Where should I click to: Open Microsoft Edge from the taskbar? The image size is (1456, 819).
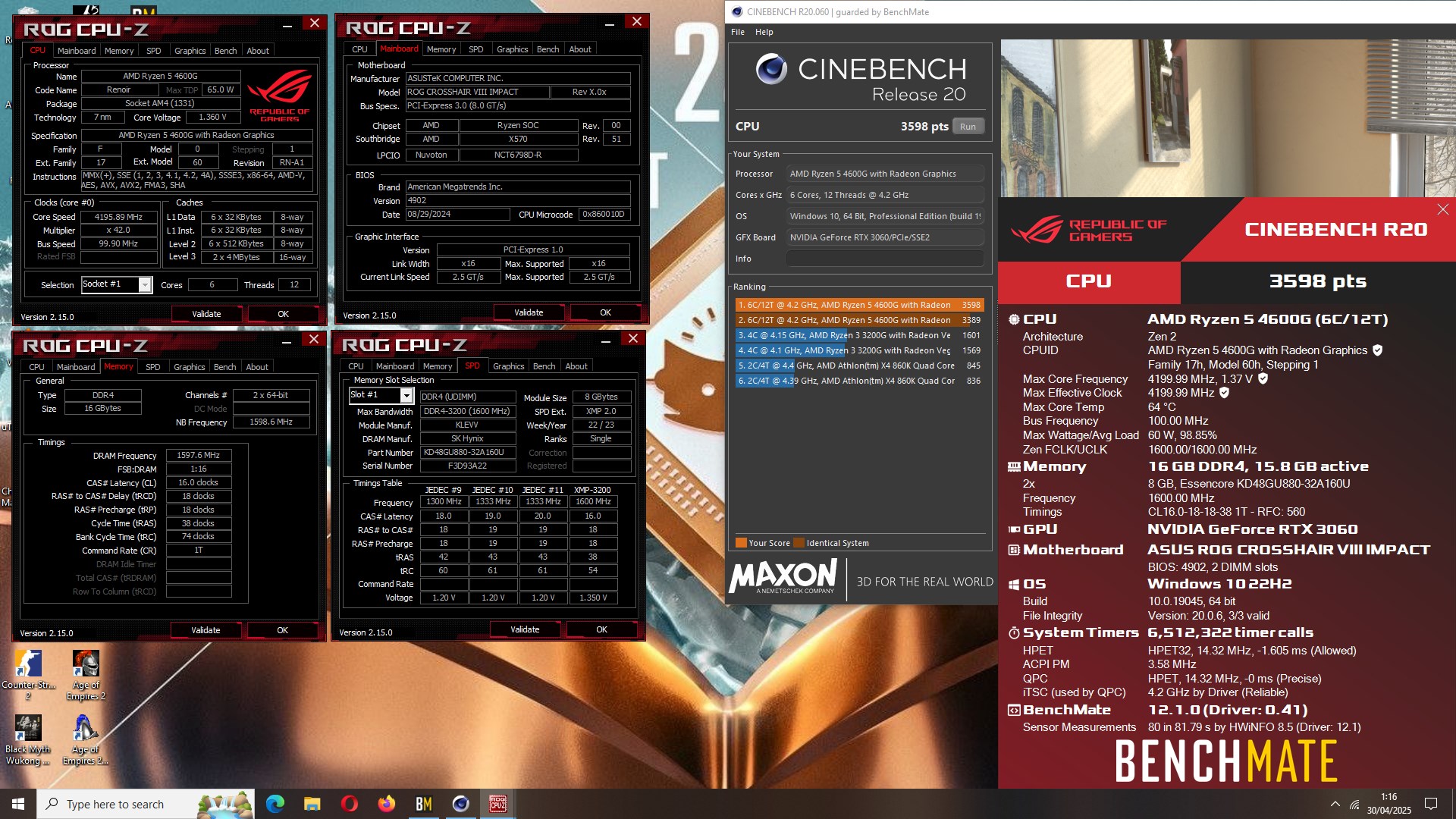tap(275, 804)
